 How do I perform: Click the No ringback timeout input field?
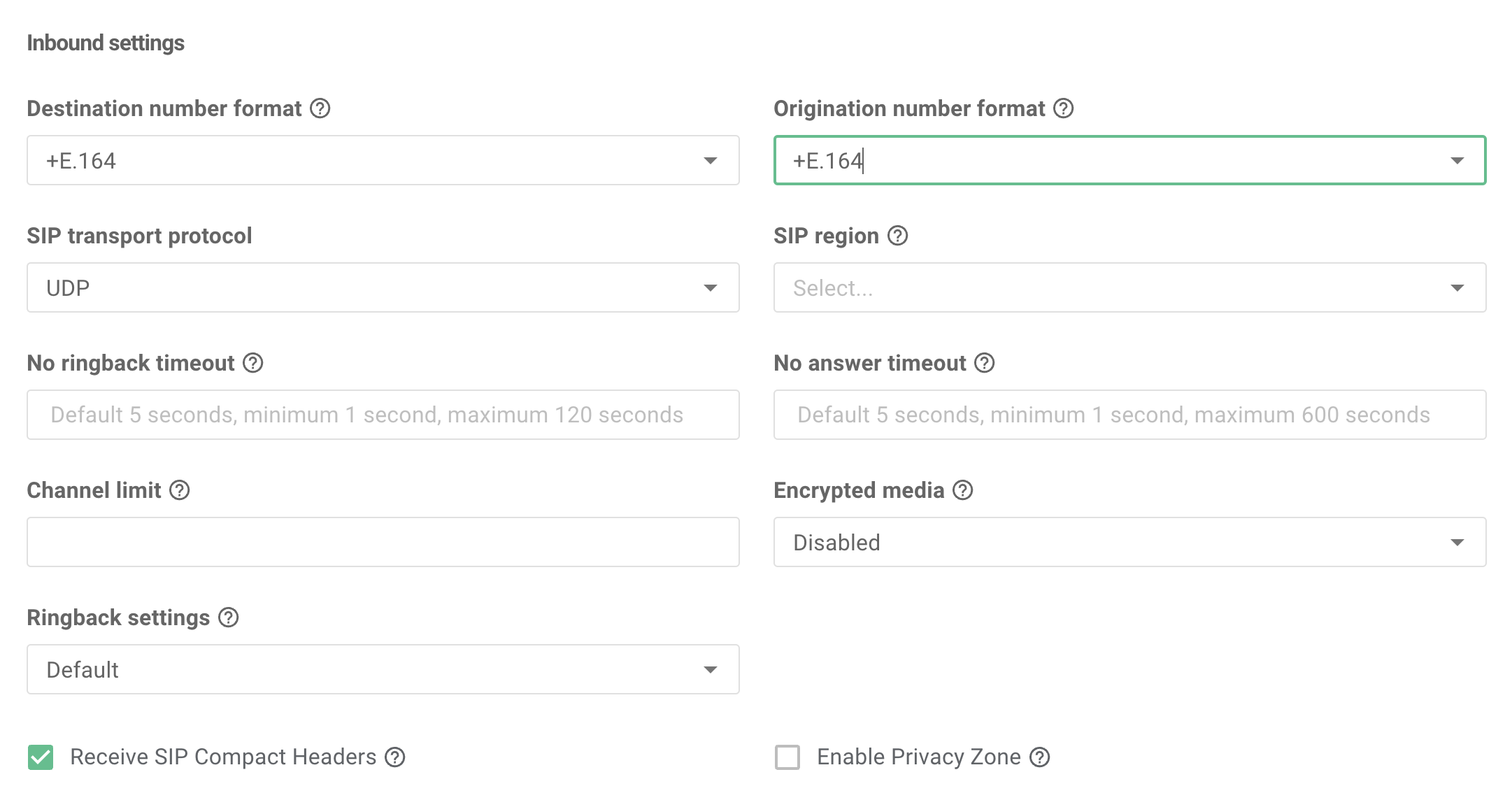[383, 415]
